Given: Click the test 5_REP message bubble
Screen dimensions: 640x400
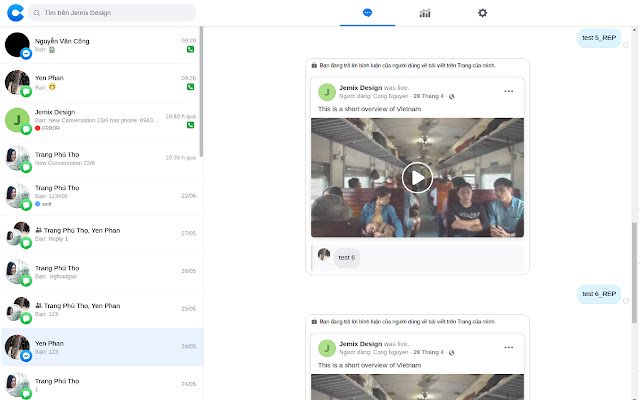Looking at the screenshot, I should 599,38.
